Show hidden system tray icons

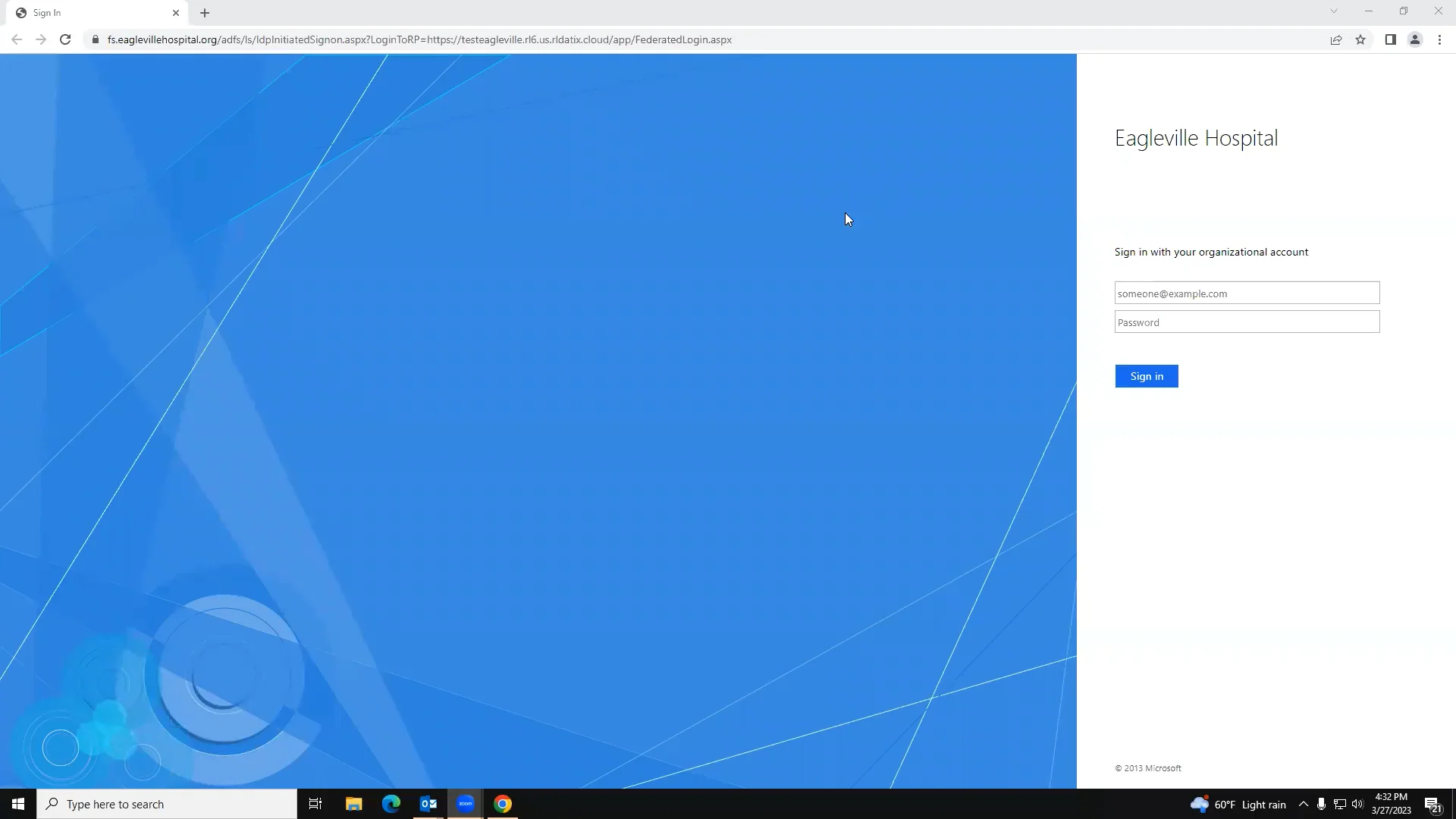(1303, 804)
